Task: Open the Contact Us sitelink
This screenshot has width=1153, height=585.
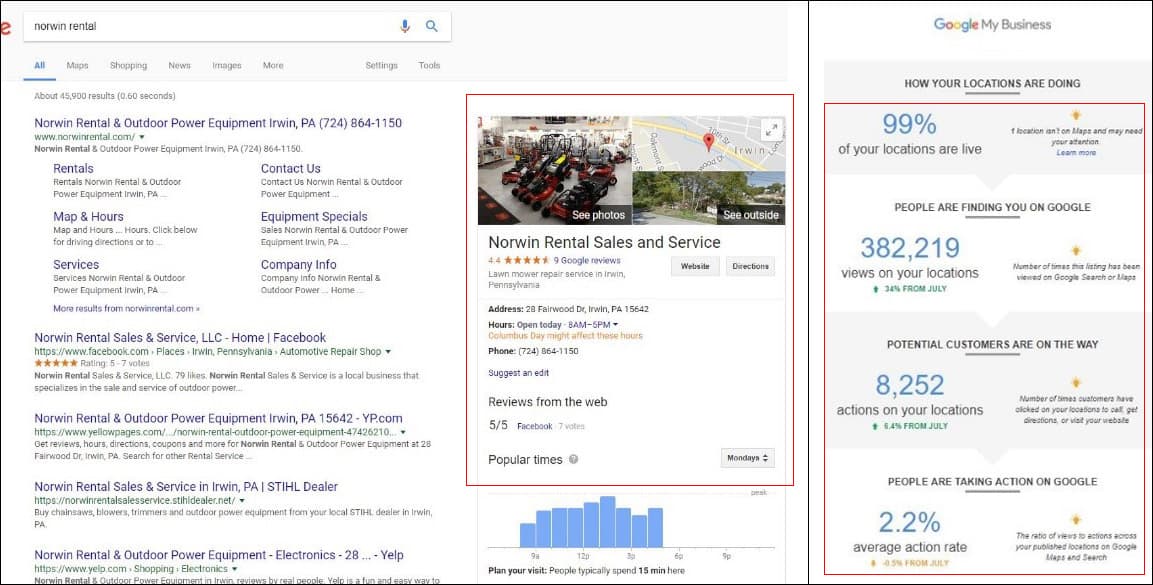Action: point(290,168)
